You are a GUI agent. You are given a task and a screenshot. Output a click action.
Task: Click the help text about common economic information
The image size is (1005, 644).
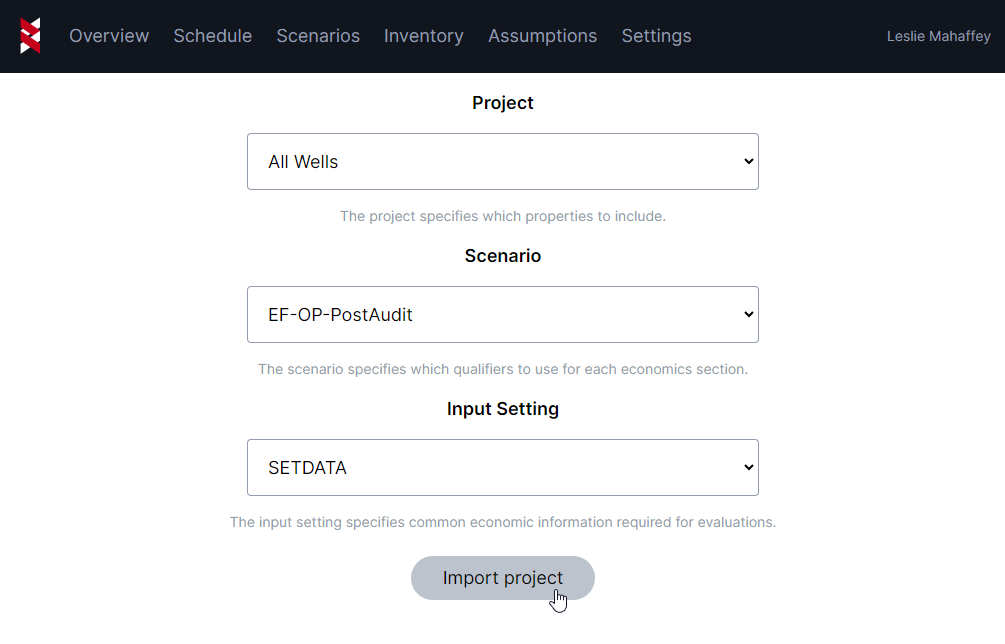[503, 522]
